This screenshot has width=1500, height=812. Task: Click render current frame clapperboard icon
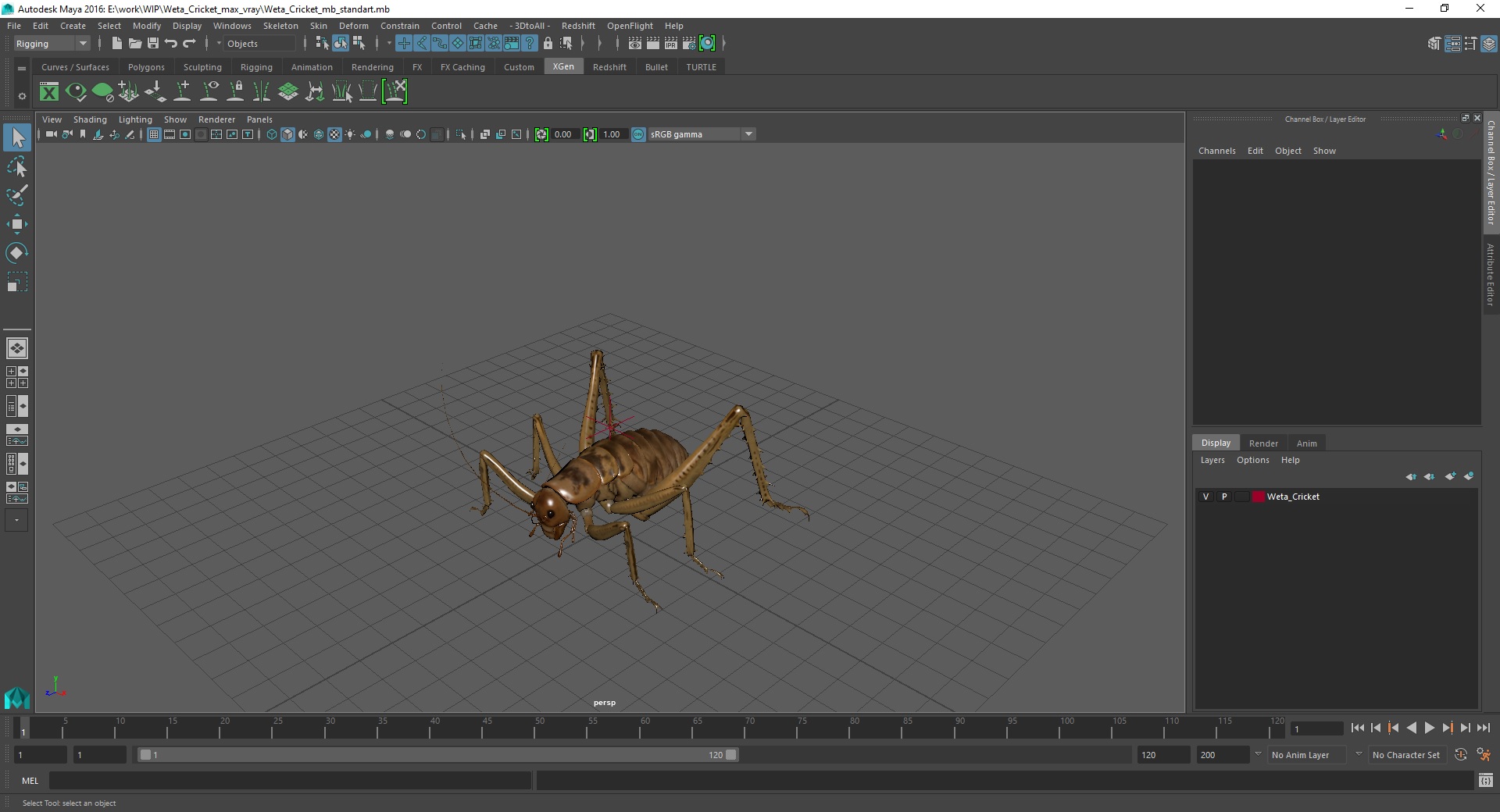coord(652,44)
